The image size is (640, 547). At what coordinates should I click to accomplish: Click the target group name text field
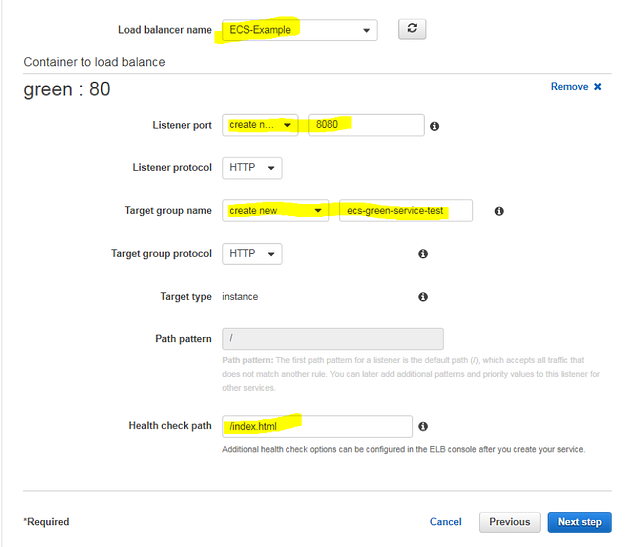(x=405, y=211)
